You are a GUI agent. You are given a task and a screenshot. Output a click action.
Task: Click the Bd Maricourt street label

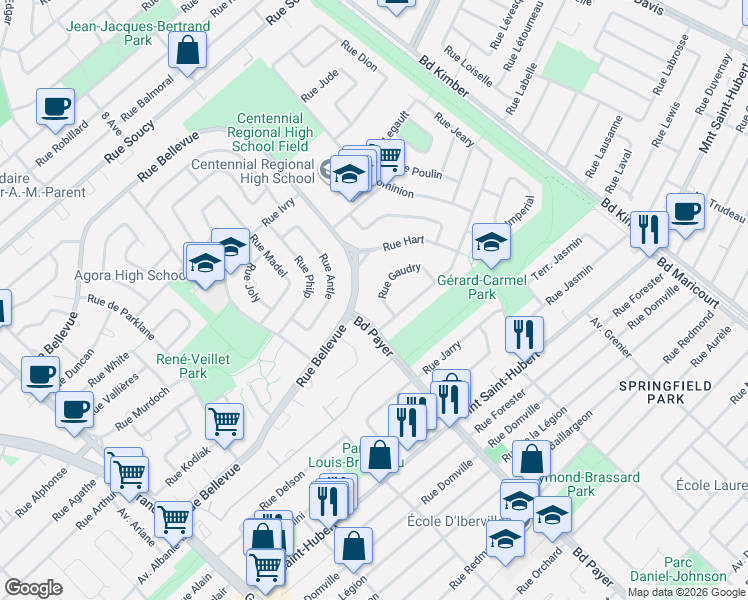(x=687, y=283)
